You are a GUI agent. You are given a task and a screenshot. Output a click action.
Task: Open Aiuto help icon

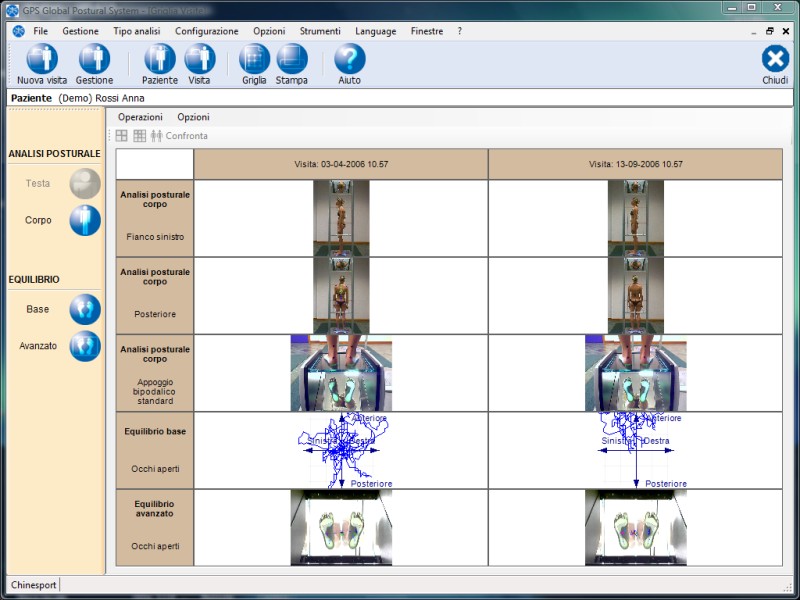click(x=350, y=60)
